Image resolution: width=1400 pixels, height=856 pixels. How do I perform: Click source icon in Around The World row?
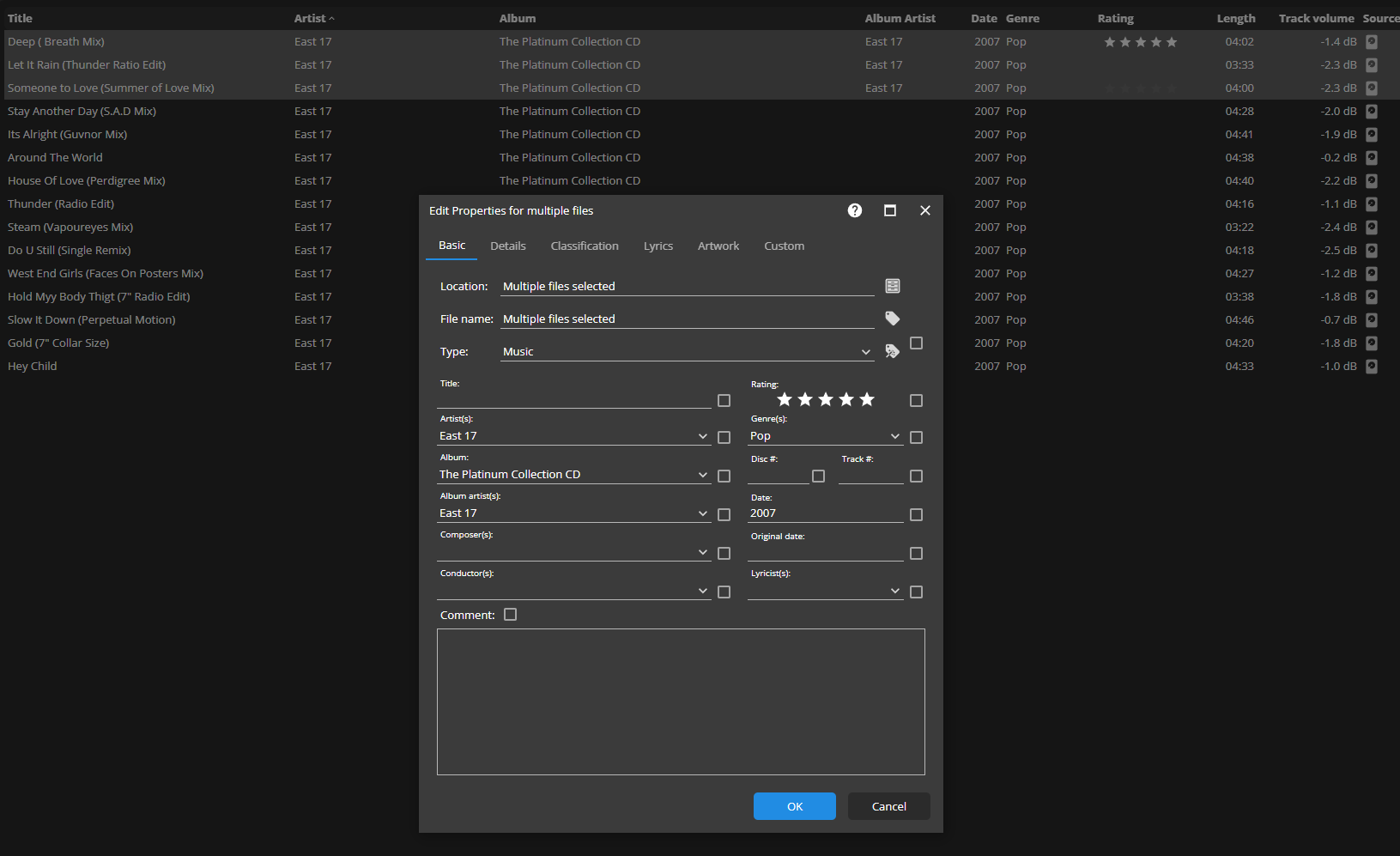point(1372,158)
